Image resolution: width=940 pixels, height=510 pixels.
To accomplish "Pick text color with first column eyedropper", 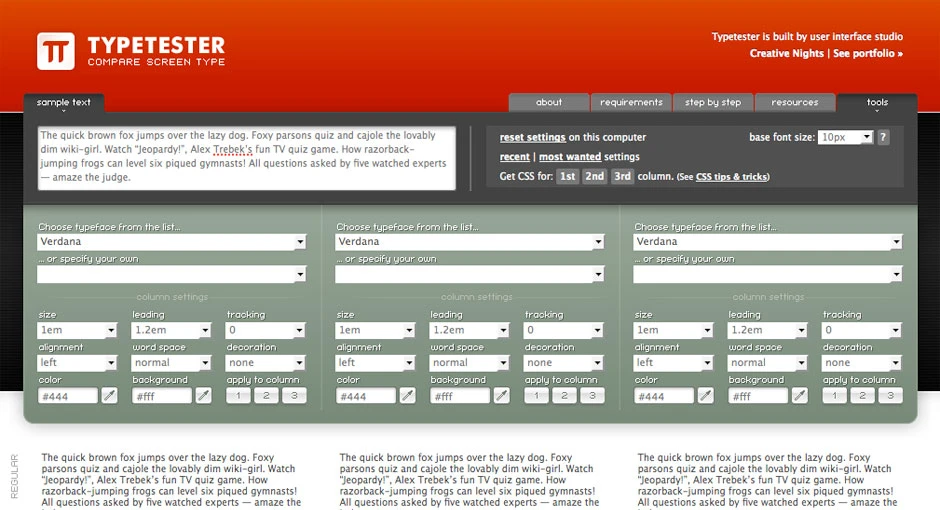I will 109,396.
